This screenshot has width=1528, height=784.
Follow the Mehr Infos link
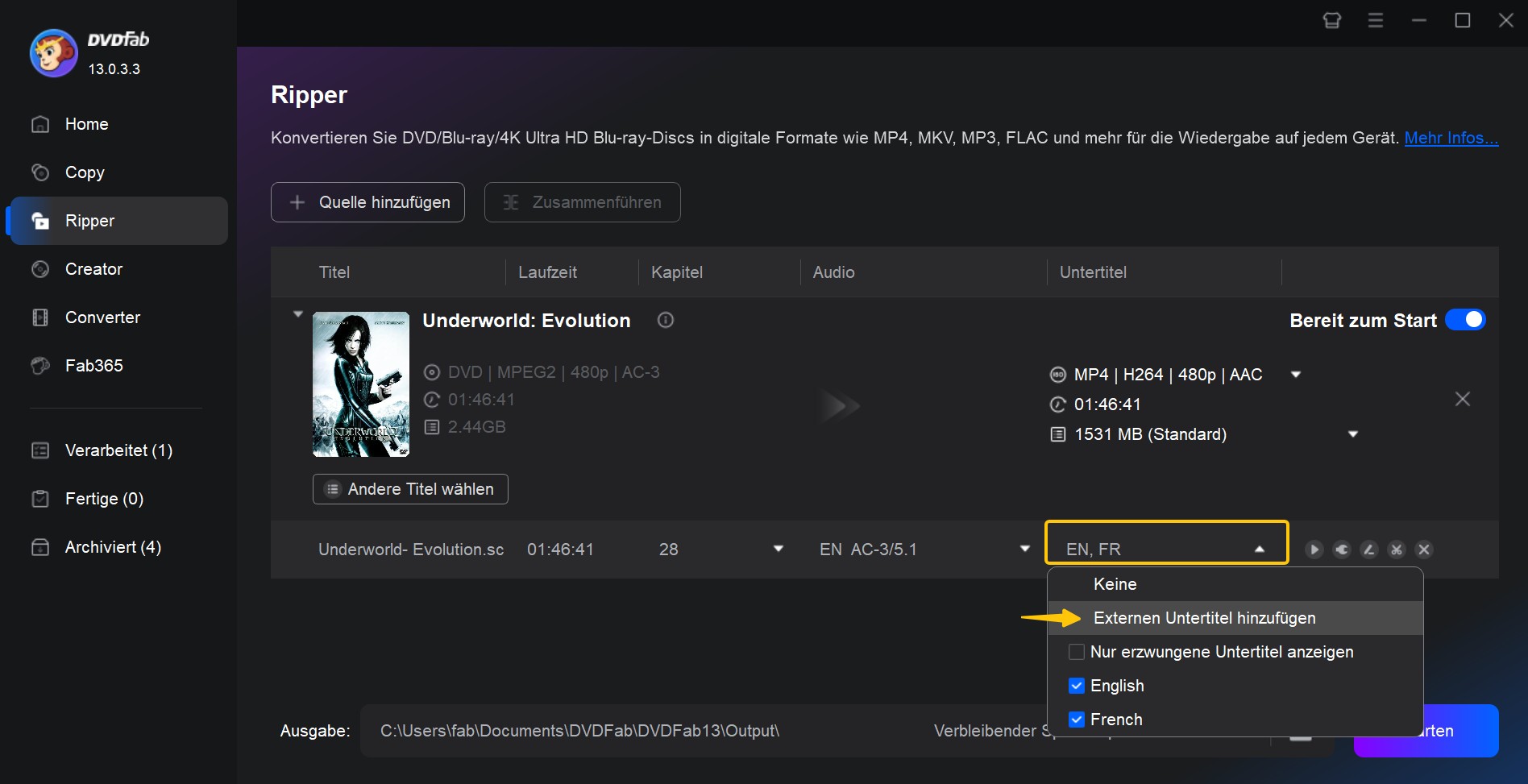1451,138
